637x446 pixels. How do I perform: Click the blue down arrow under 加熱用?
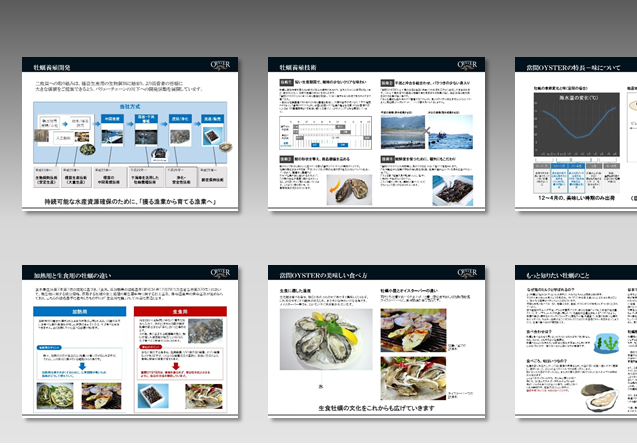pos(82,366)
